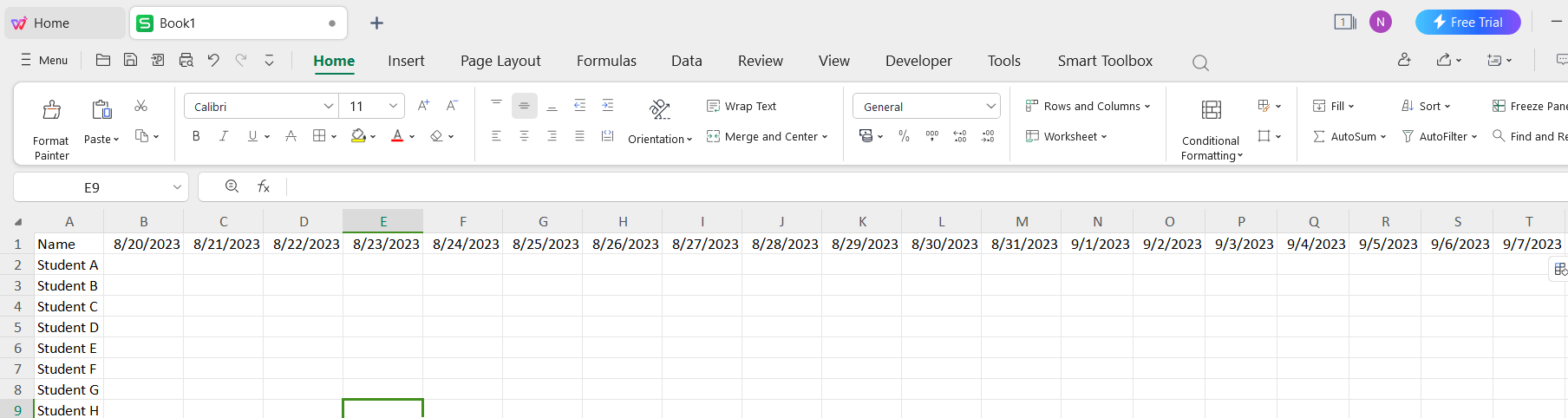
Task: Expand the font name Calibri dropdown
Action: point(329,107)
